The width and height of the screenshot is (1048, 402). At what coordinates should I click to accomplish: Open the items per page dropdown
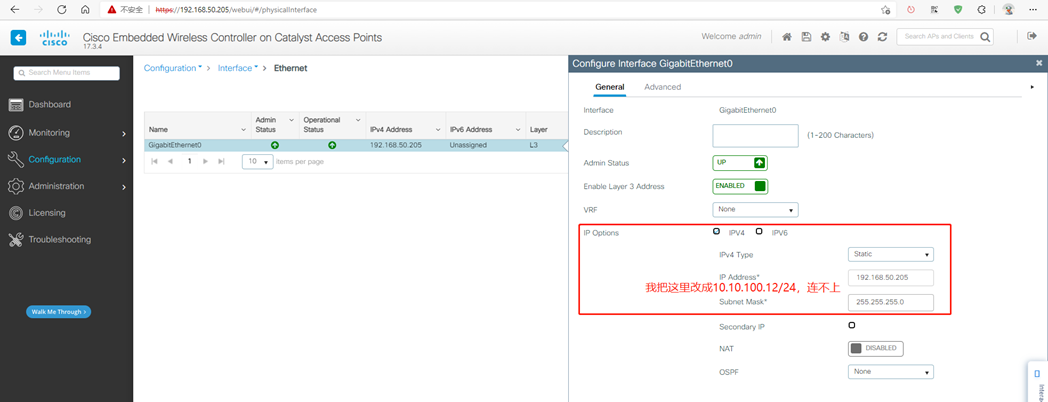(x=257, y=162)
